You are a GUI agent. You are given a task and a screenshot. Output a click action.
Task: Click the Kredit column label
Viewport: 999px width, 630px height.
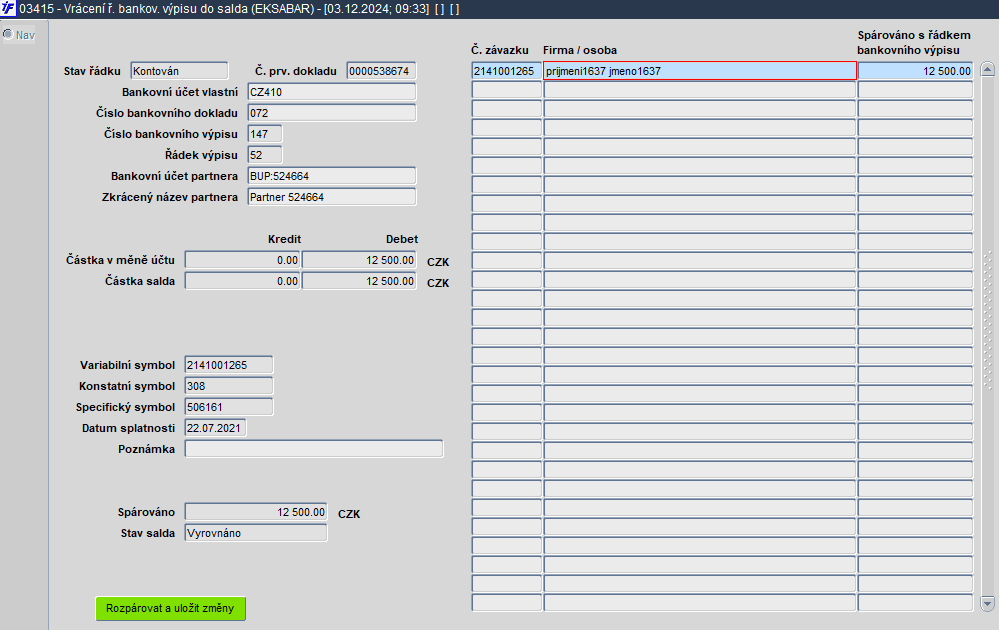[284, 239]
